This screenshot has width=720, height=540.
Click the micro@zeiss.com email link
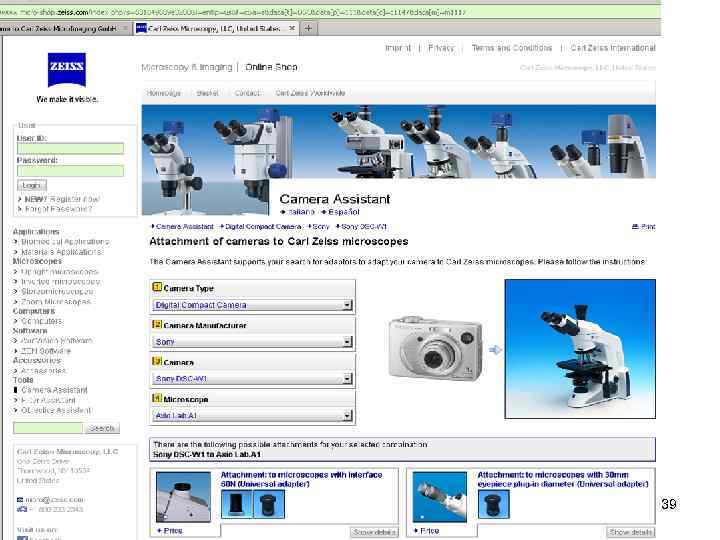pyautogui.click(x=55, y=500)
